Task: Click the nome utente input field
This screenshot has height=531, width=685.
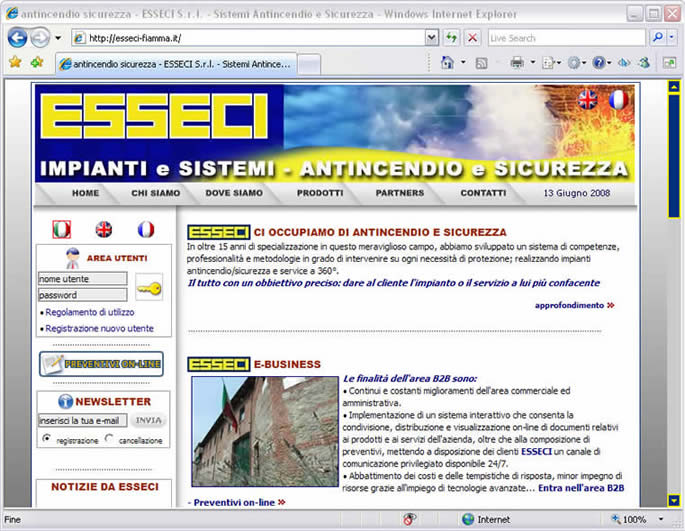Action: 82,279
